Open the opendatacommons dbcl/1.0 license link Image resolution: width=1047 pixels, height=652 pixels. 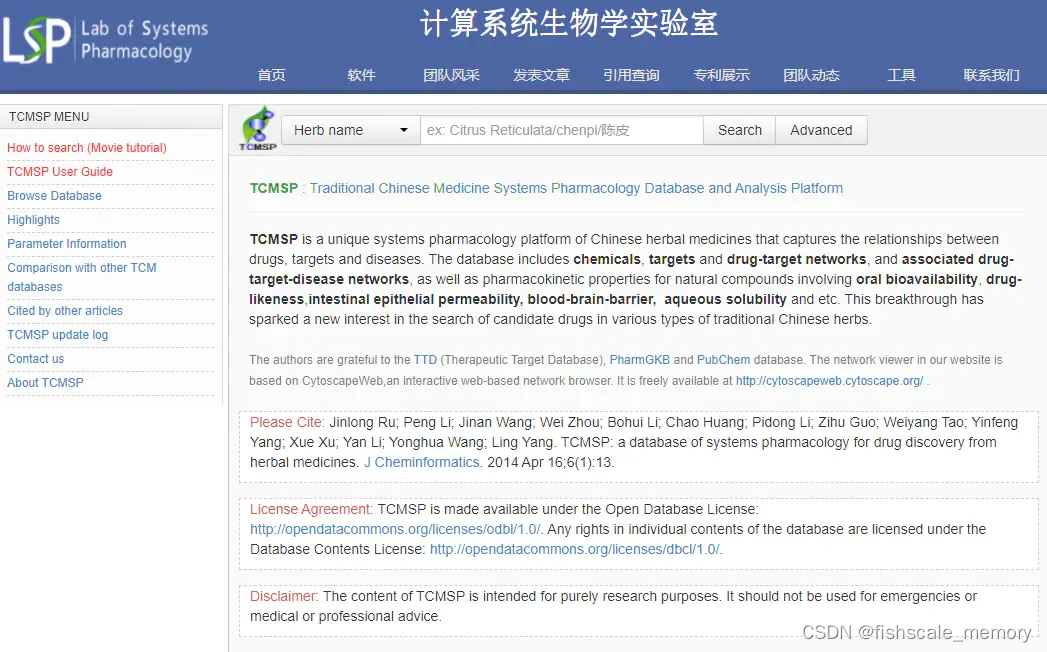[x=574, y=549]
